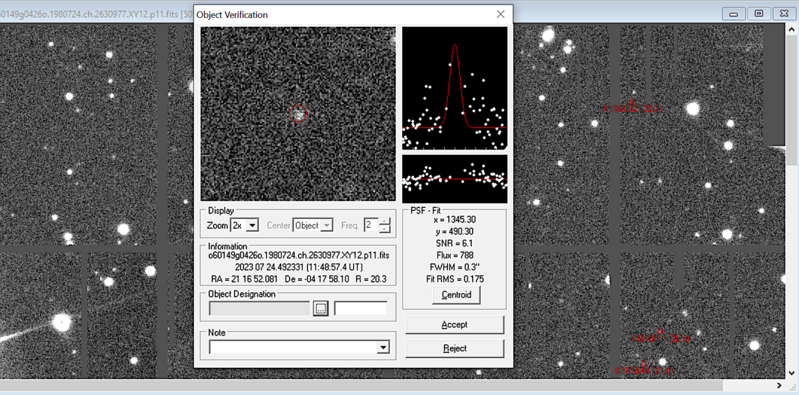Close the background FITS image window
Image resolution: width=799 pixels, height=395 pixels.
(784, 14)
